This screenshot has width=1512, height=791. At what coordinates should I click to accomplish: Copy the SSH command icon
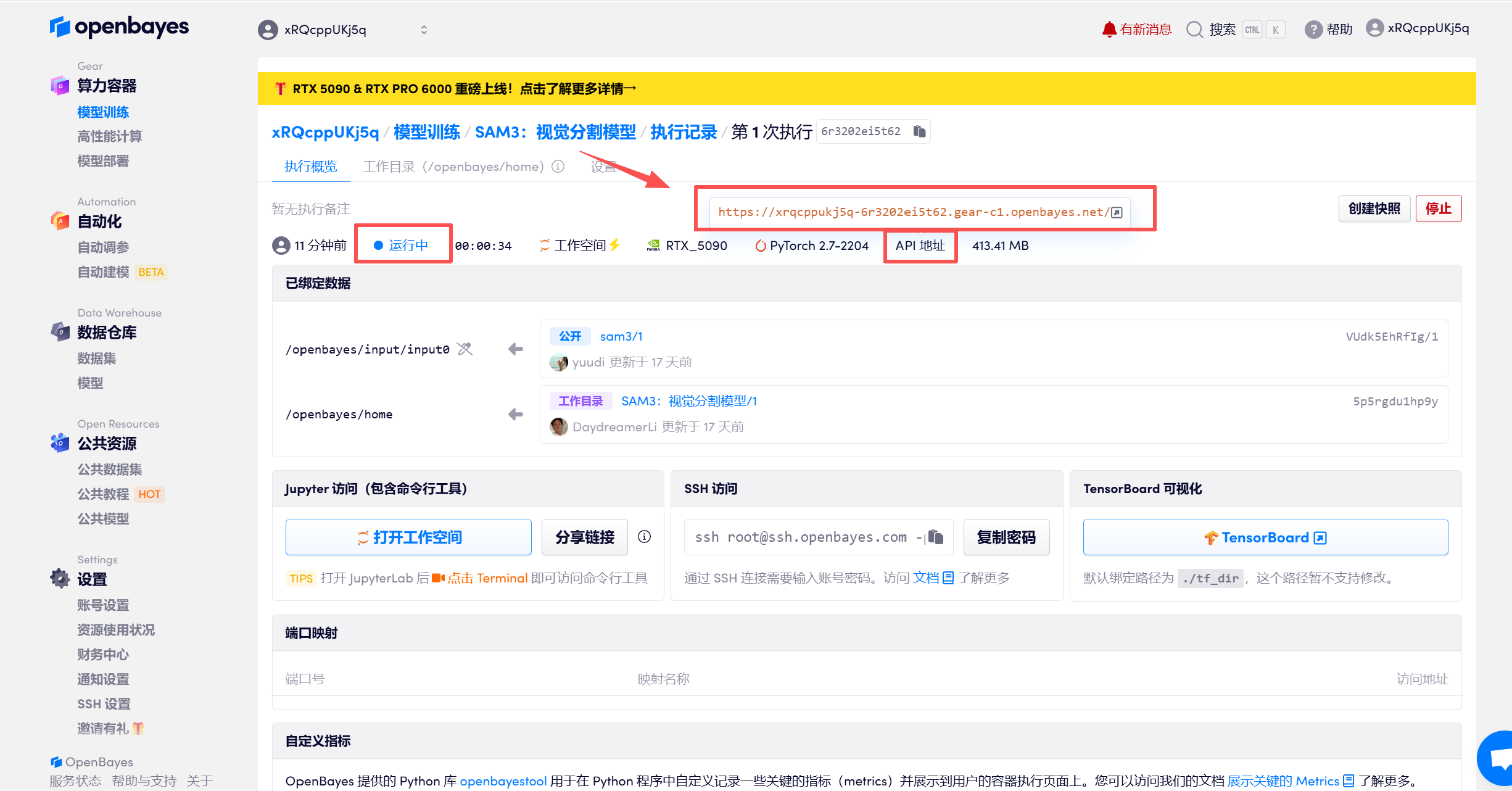pos(936,537)
